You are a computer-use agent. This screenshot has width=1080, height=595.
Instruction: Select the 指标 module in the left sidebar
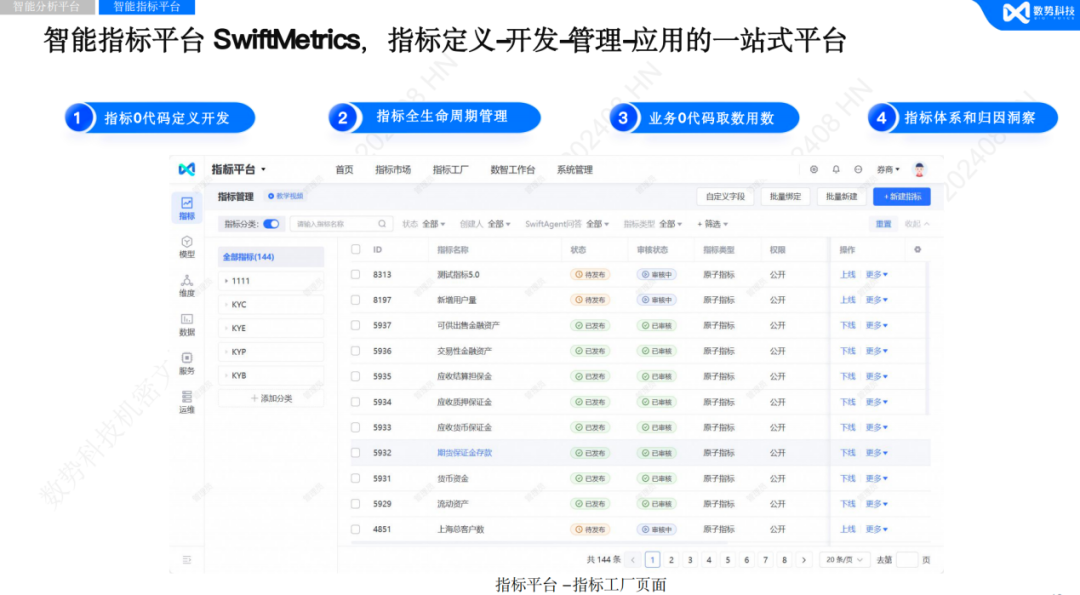point(185,208)
